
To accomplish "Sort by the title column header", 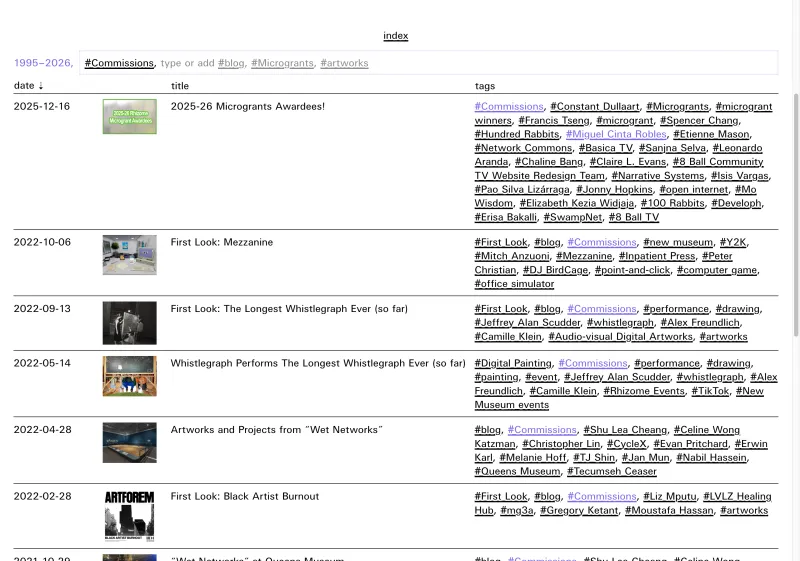I will tap(180, 86).
